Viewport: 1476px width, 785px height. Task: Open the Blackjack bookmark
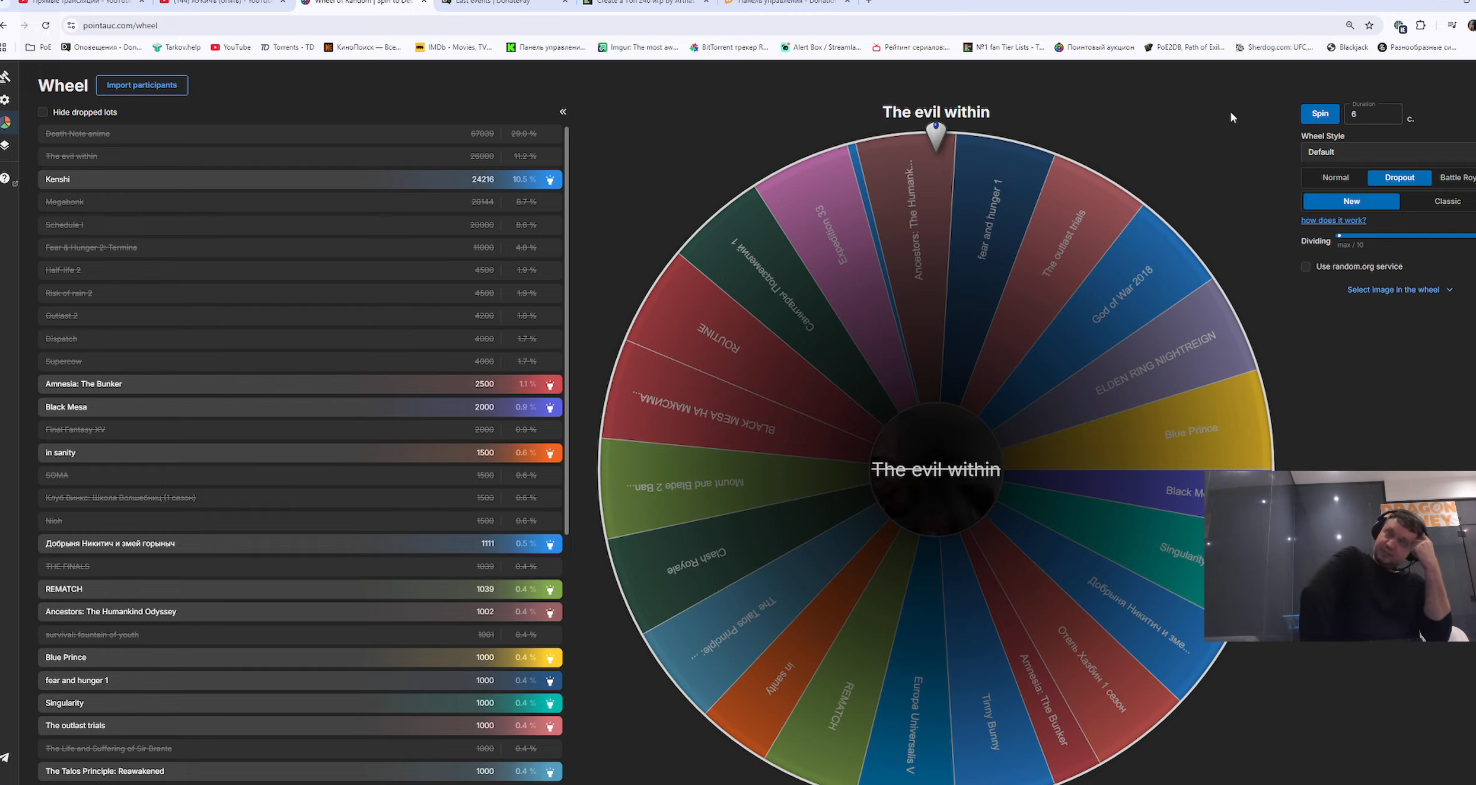pos(1347,47)
